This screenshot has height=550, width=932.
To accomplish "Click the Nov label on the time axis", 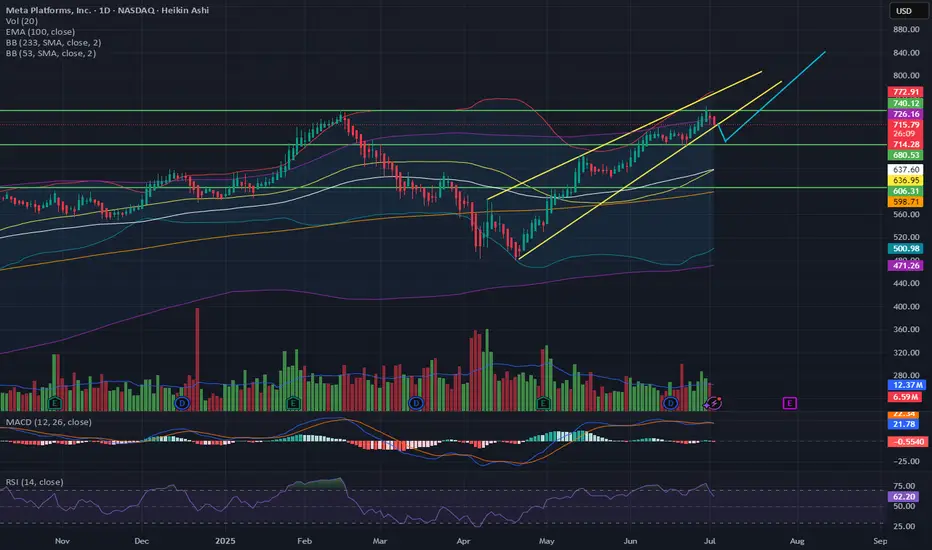I will (62, 541).
